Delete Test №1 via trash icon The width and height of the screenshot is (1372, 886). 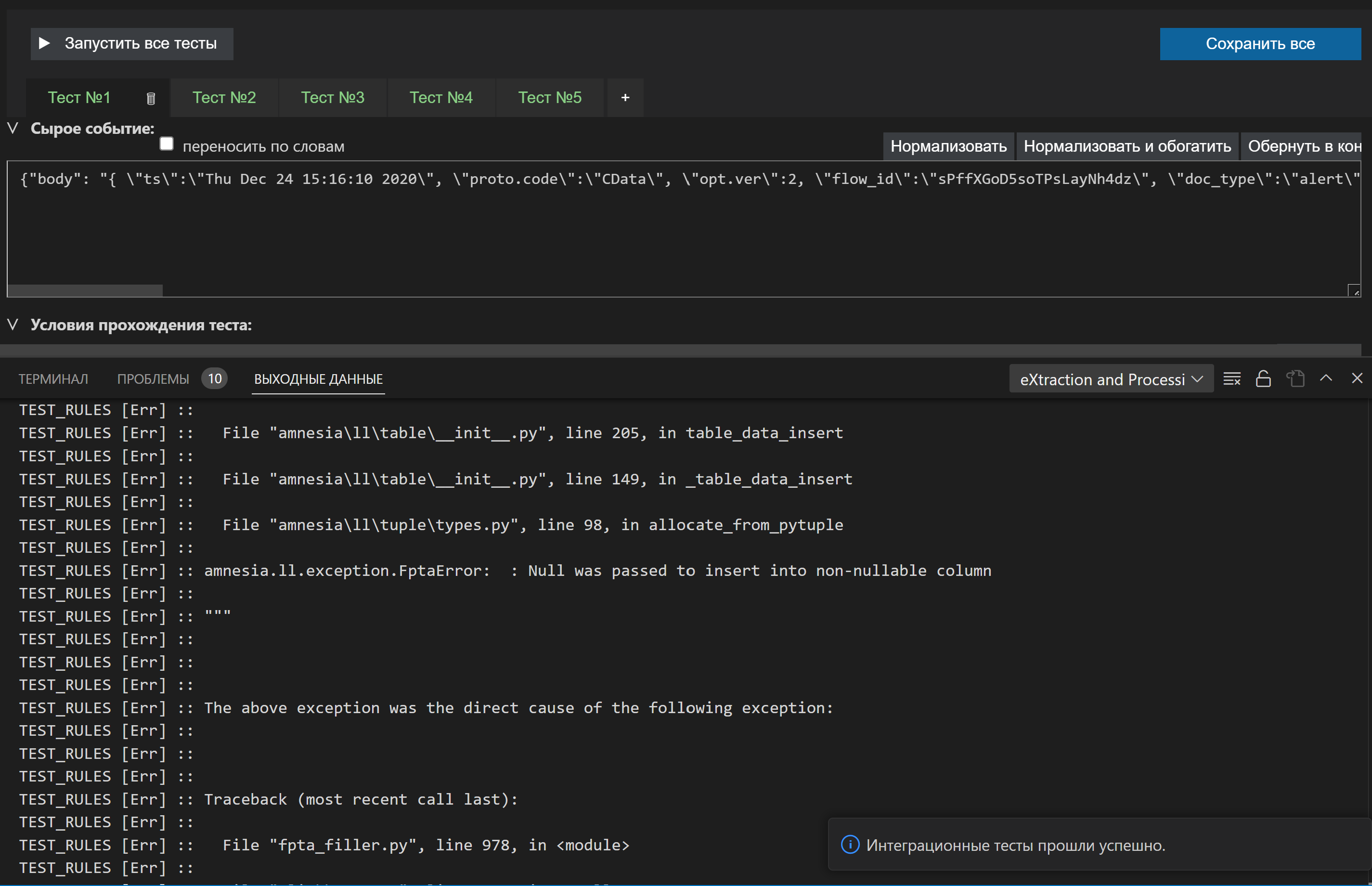point(151,98)
